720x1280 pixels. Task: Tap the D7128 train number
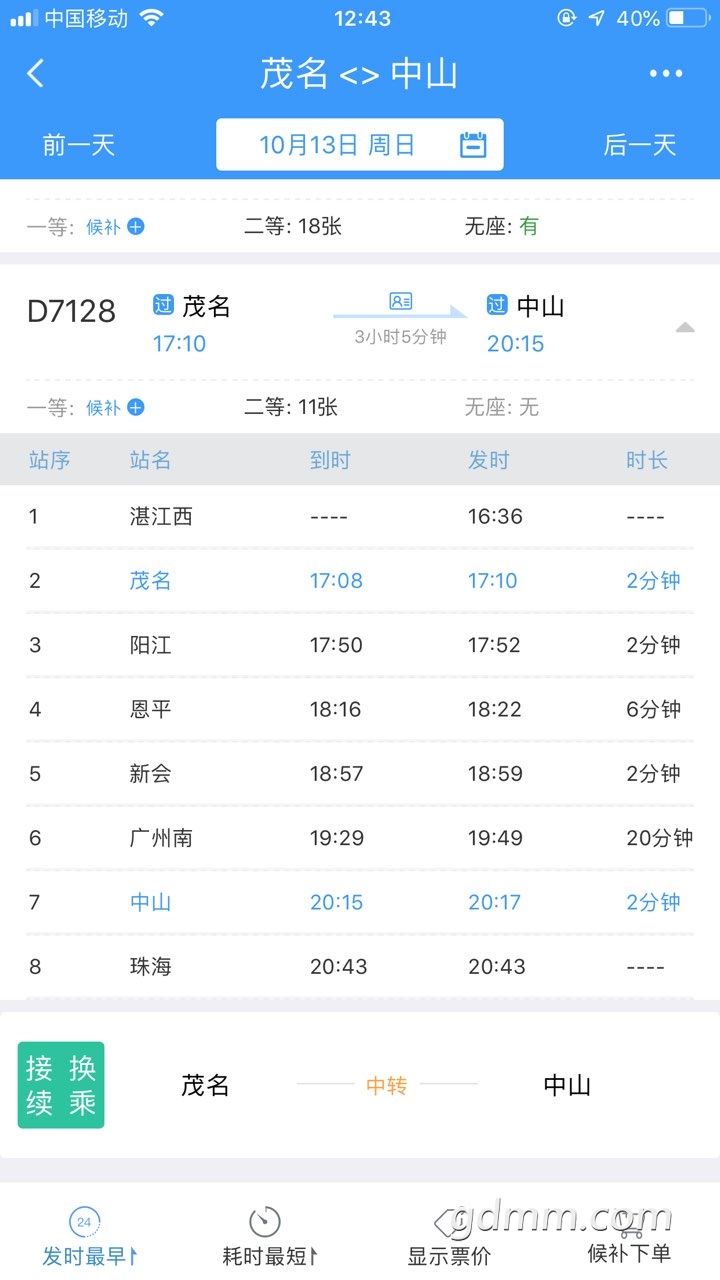71,311
